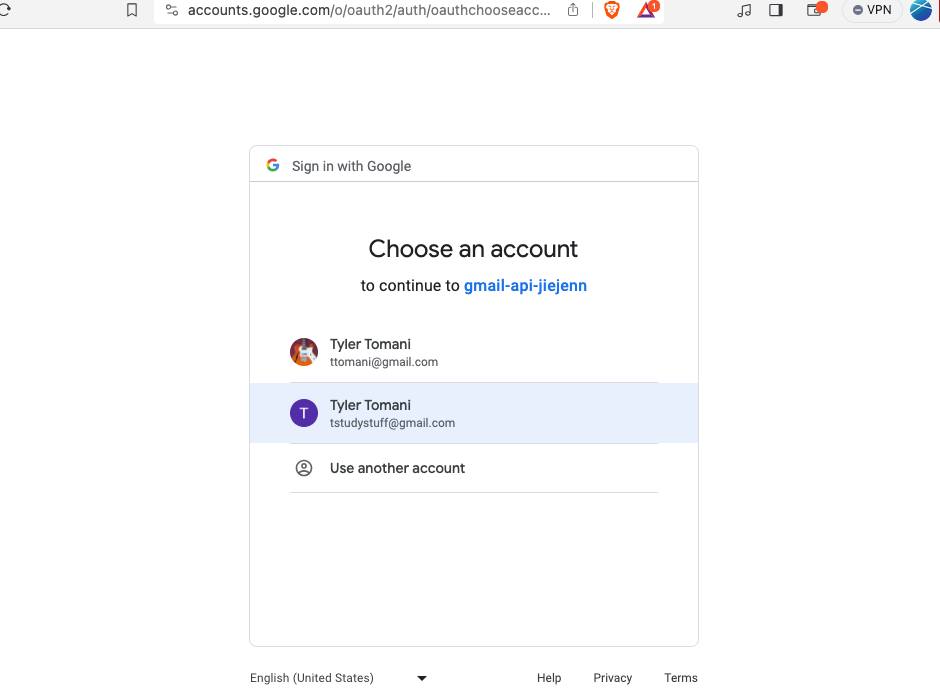Viewport: 940px width, 688px height.
Task: Open the gmail-api-jiejenn app link
Action: pyautogui.click(x=525, y=285)
